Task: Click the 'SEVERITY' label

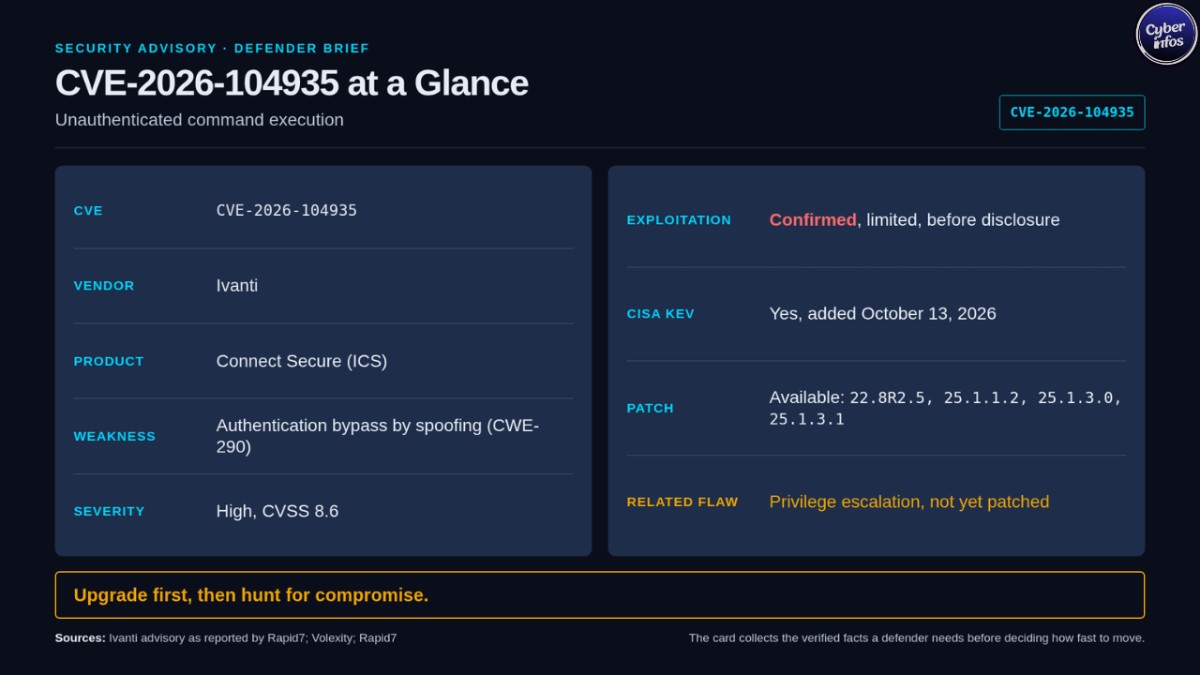Action: point(109,511)
